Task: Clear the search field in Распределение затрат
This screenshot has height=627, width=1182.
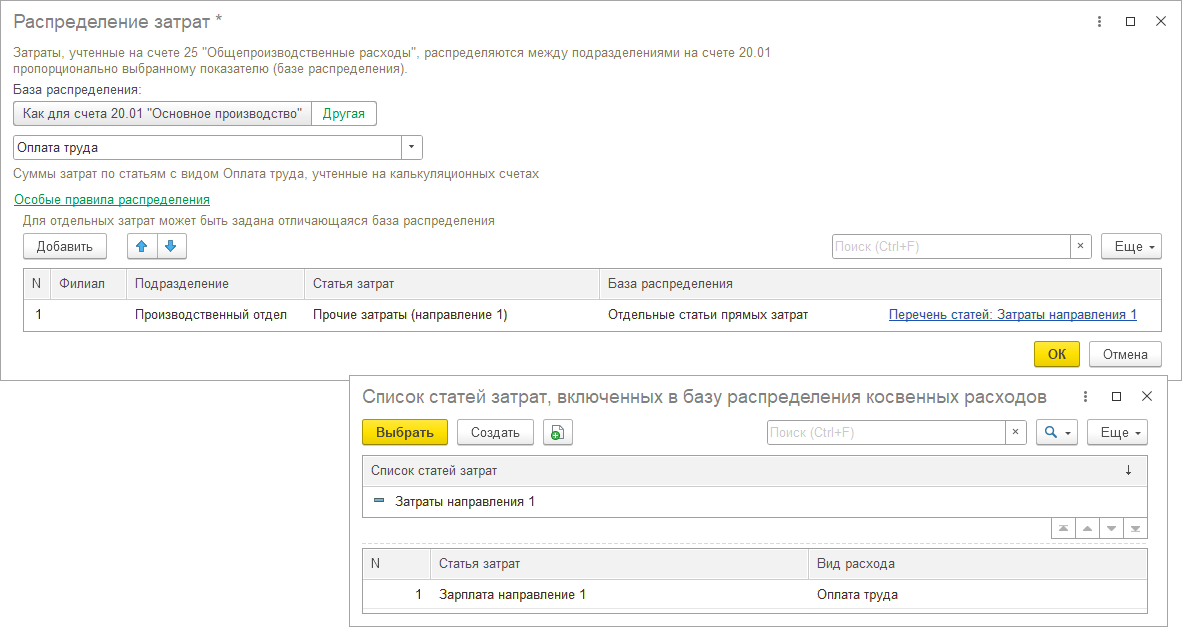Action: click(1080, 246)
